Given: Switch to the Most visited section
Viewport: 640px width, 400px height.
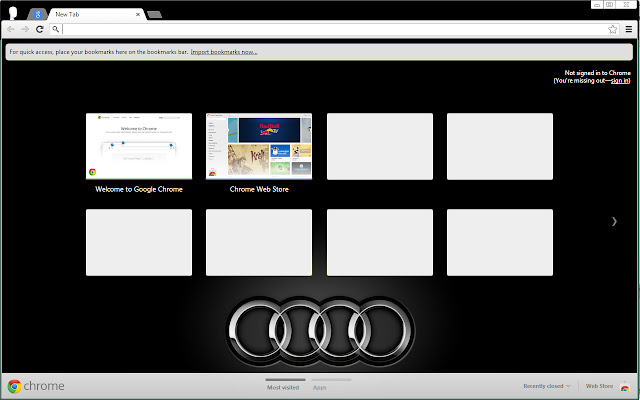Looking at the screenshot, I should coord(283,384).
